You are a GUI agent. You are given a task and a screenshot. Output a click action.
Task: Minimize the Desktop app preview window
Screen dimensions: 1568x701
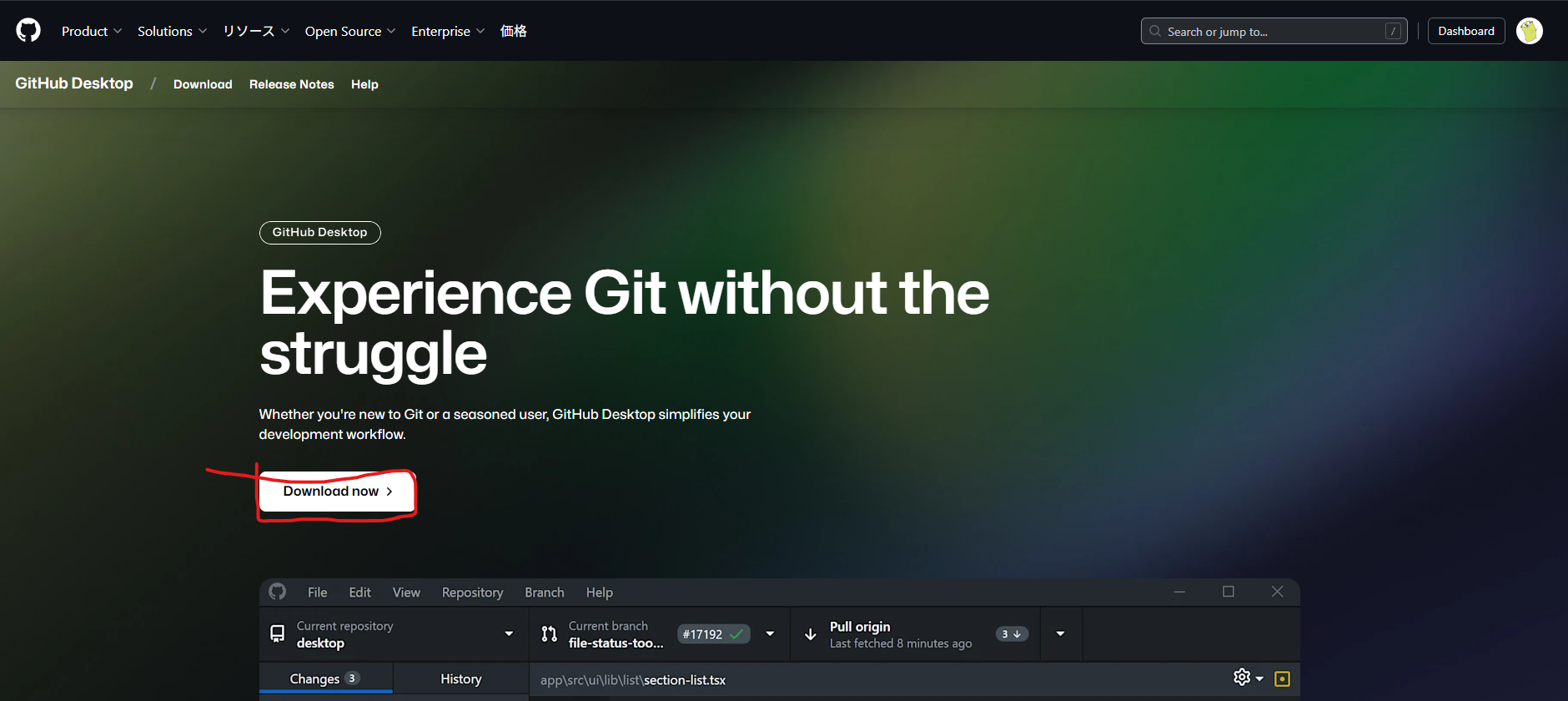(x=1179, y=592)
